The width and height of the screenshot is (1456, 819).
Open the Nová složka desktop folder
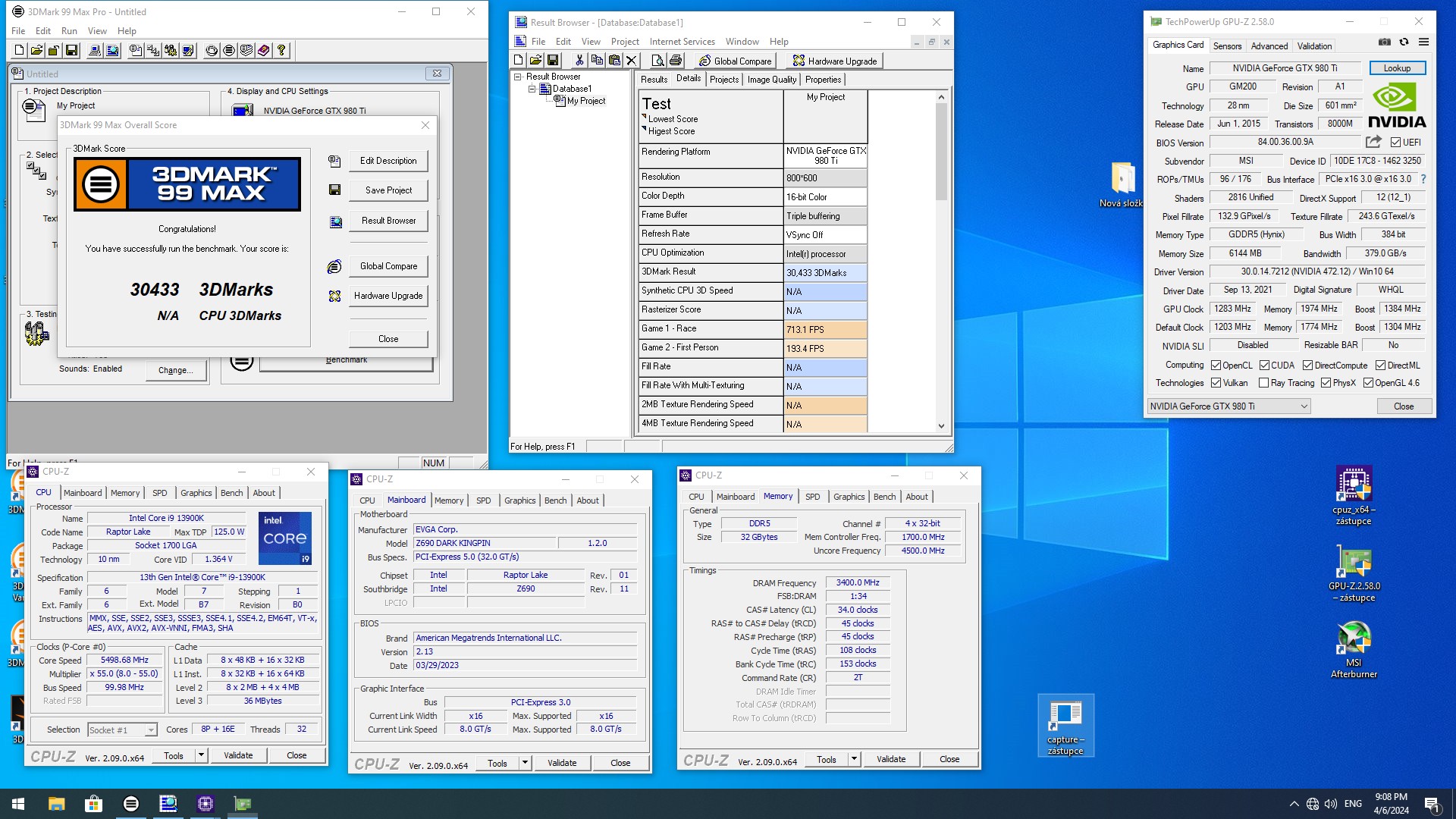[1122, 184]
